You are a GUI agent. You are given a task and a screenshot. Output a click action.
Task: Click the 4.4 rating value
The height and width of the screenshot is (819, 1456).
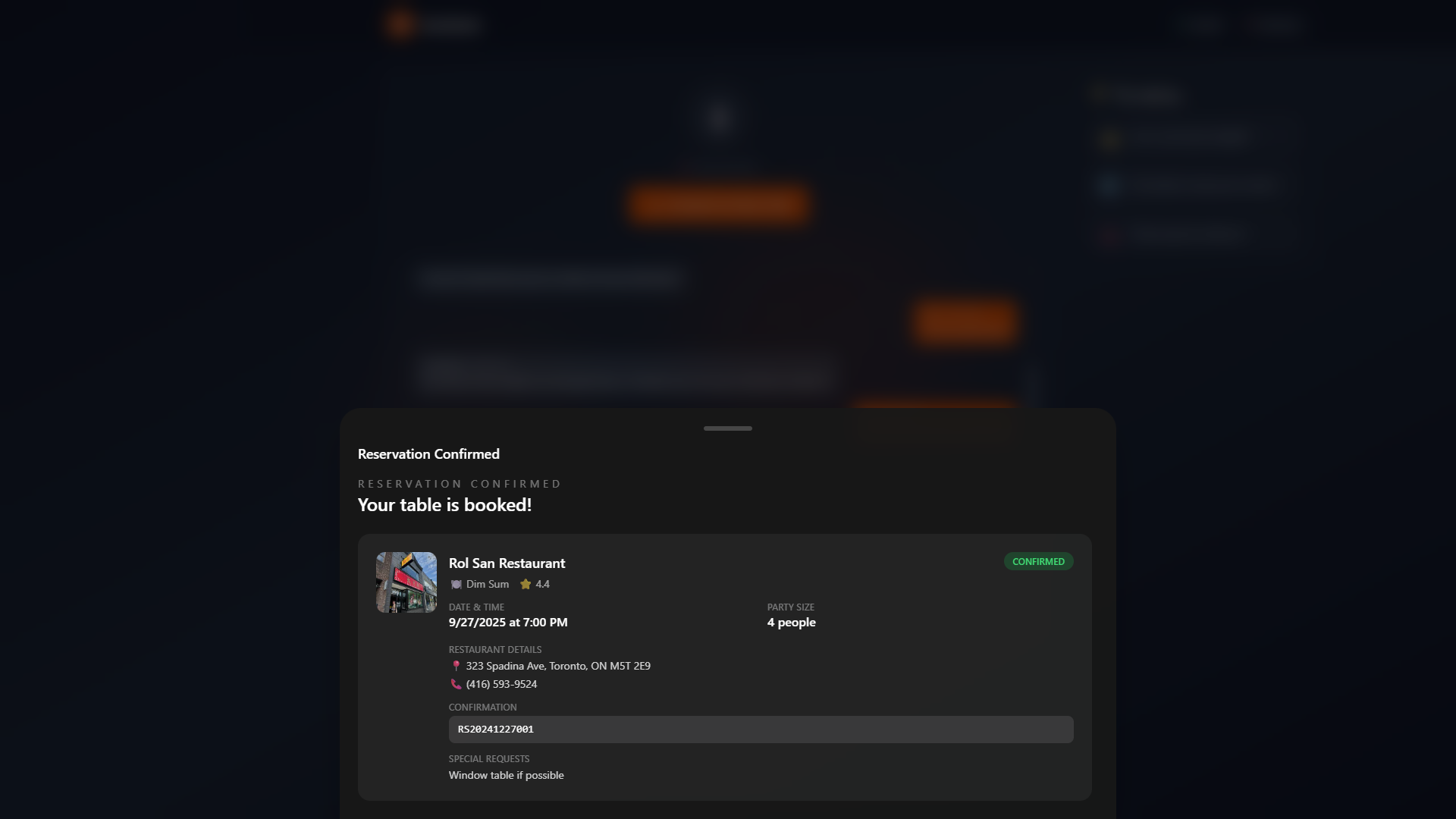tap(542, 584)
